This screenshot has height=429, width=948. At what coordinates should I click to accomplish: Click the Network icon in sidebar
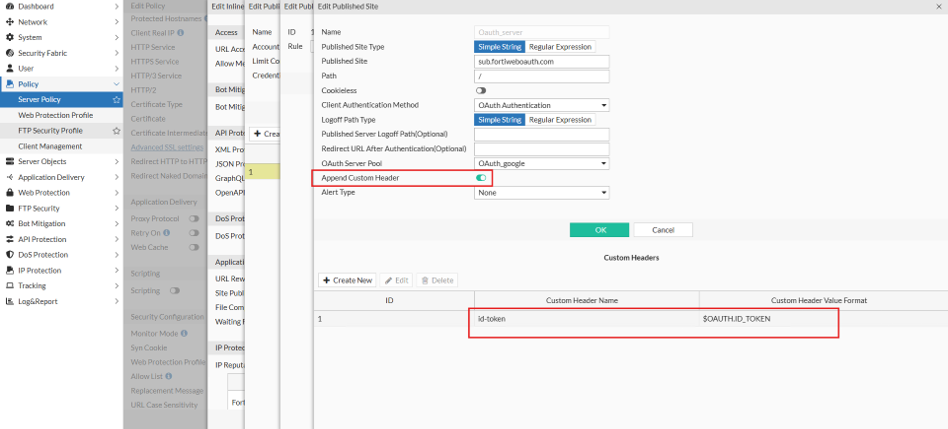click(9, 22)
